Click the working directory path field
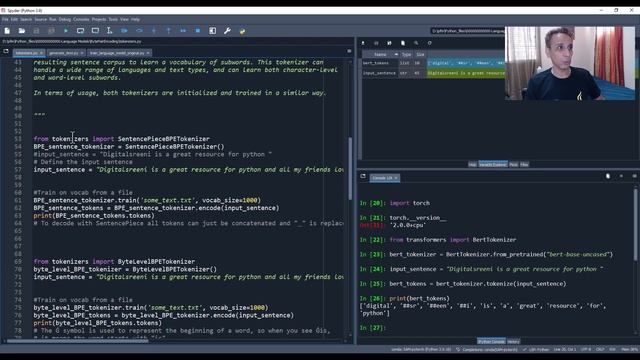Image resolution: width=640 pixels, height=360 pixels. pos(467,31)
